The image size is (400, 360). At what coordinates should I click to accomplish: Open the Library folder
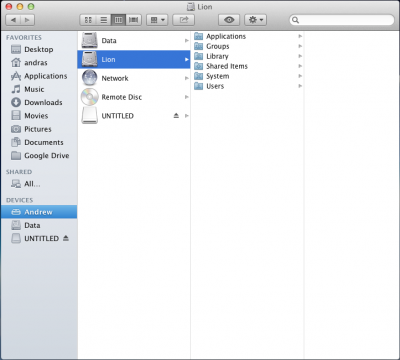[248, 56]
